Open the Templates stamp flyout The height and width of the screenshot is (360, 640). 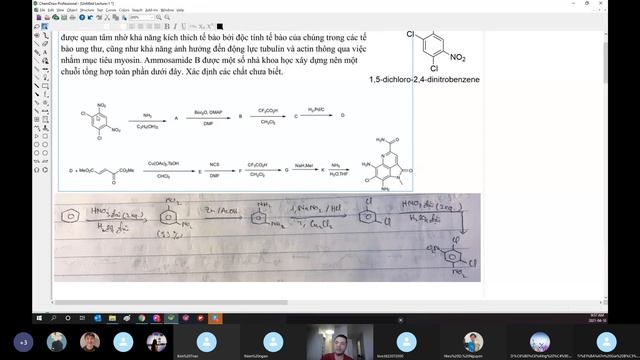(45, 127)
